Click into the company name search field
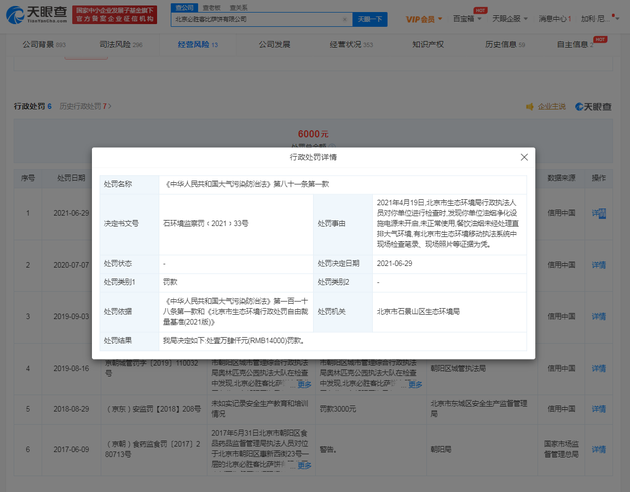The width and height of the screenshot is (630, 492). pyautogui.click(x=255, y=18)
